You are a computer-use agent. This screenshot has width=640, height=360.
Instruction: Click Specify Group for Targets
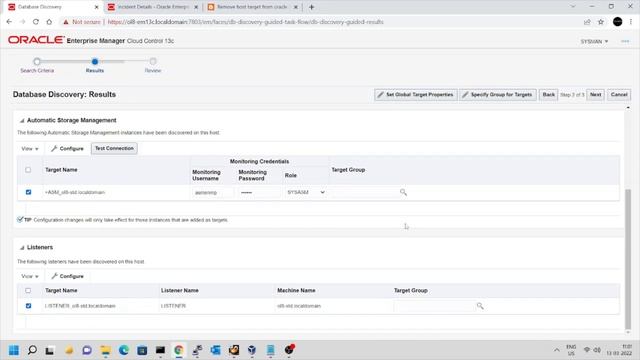click(498, 95)
